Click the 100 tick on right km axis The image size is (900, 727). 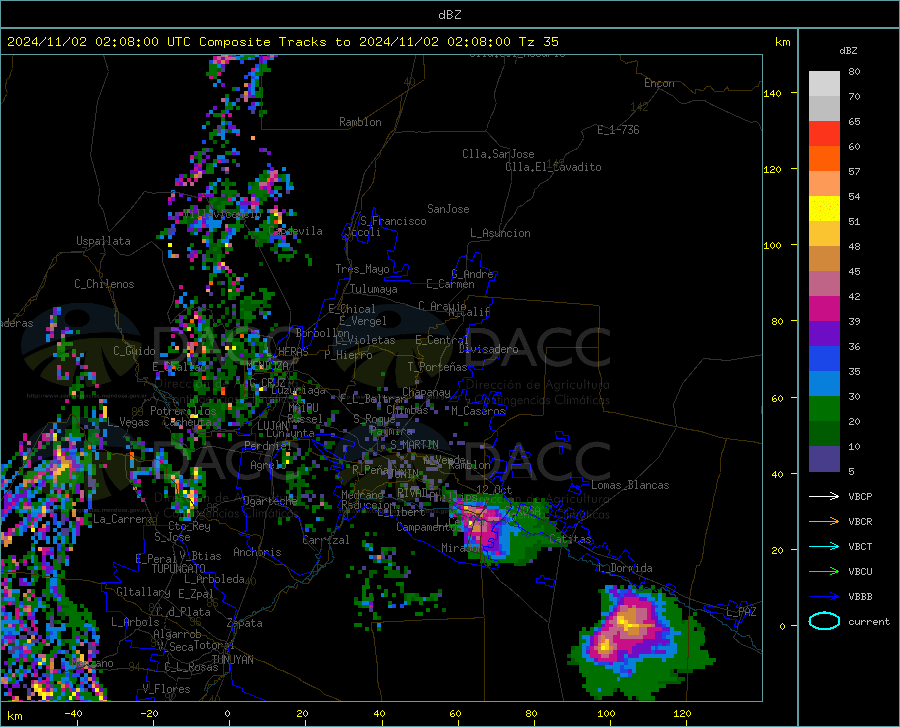coord(772,245)
